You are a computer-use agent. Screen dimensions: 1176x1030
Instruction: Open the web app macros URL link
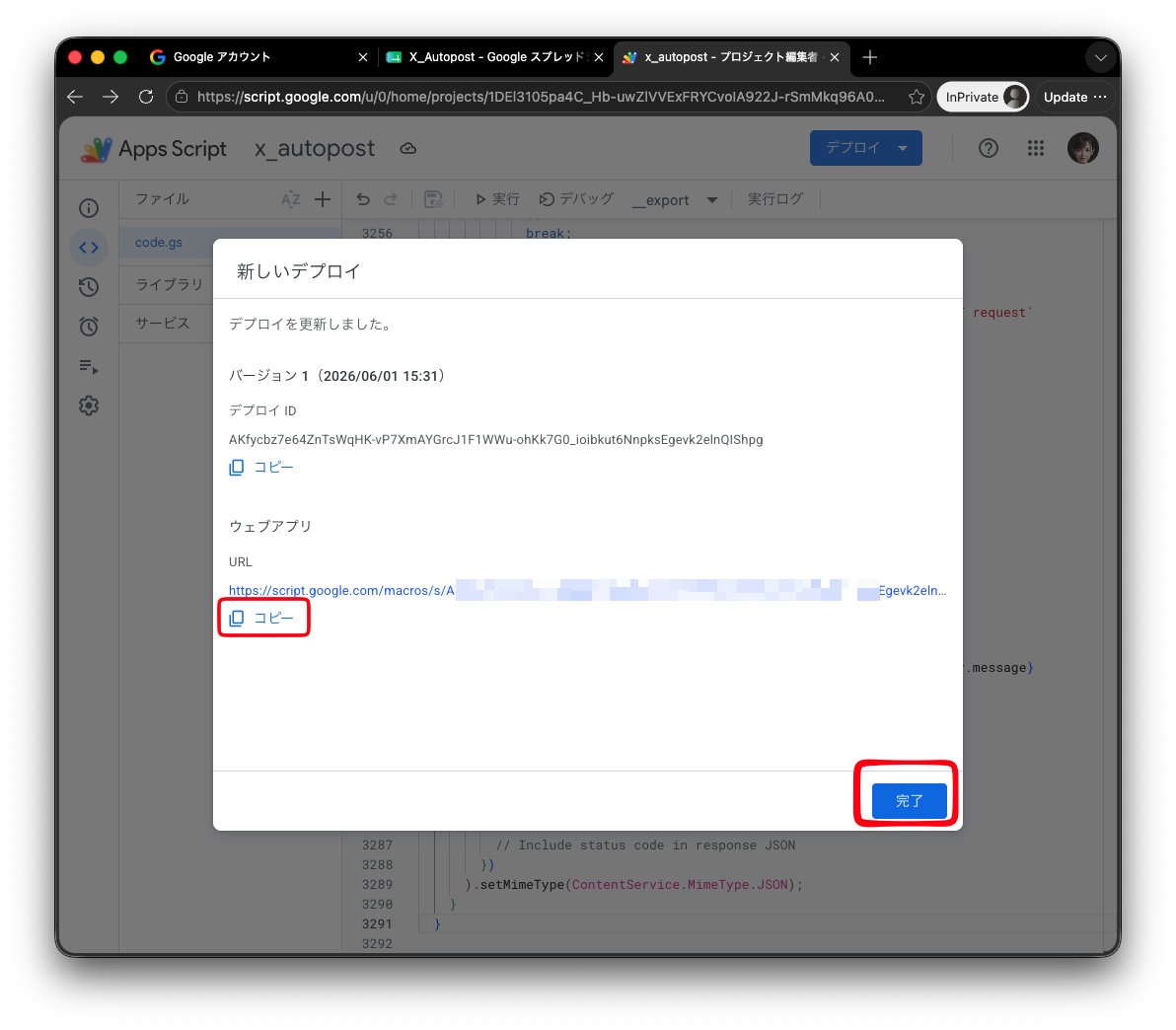pos(586,590)
